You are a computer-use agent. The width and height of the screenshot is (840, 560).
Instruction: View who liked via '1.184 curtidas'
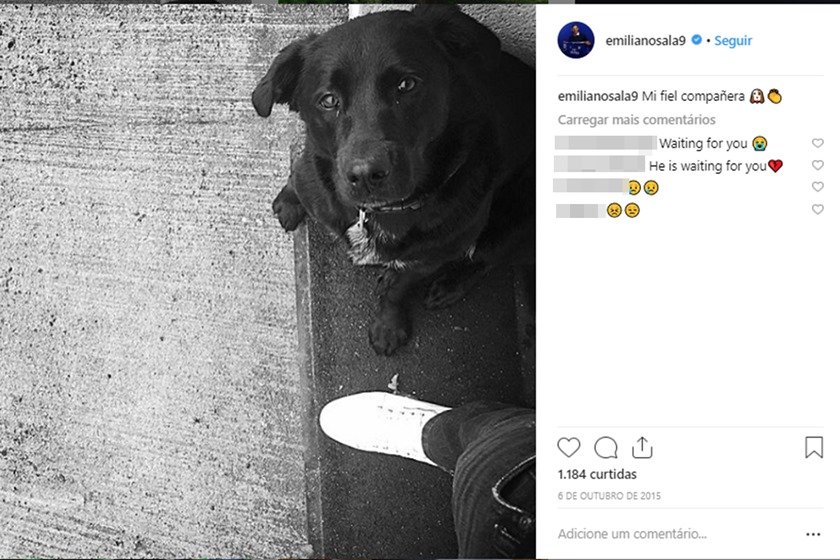click(597, 474)
